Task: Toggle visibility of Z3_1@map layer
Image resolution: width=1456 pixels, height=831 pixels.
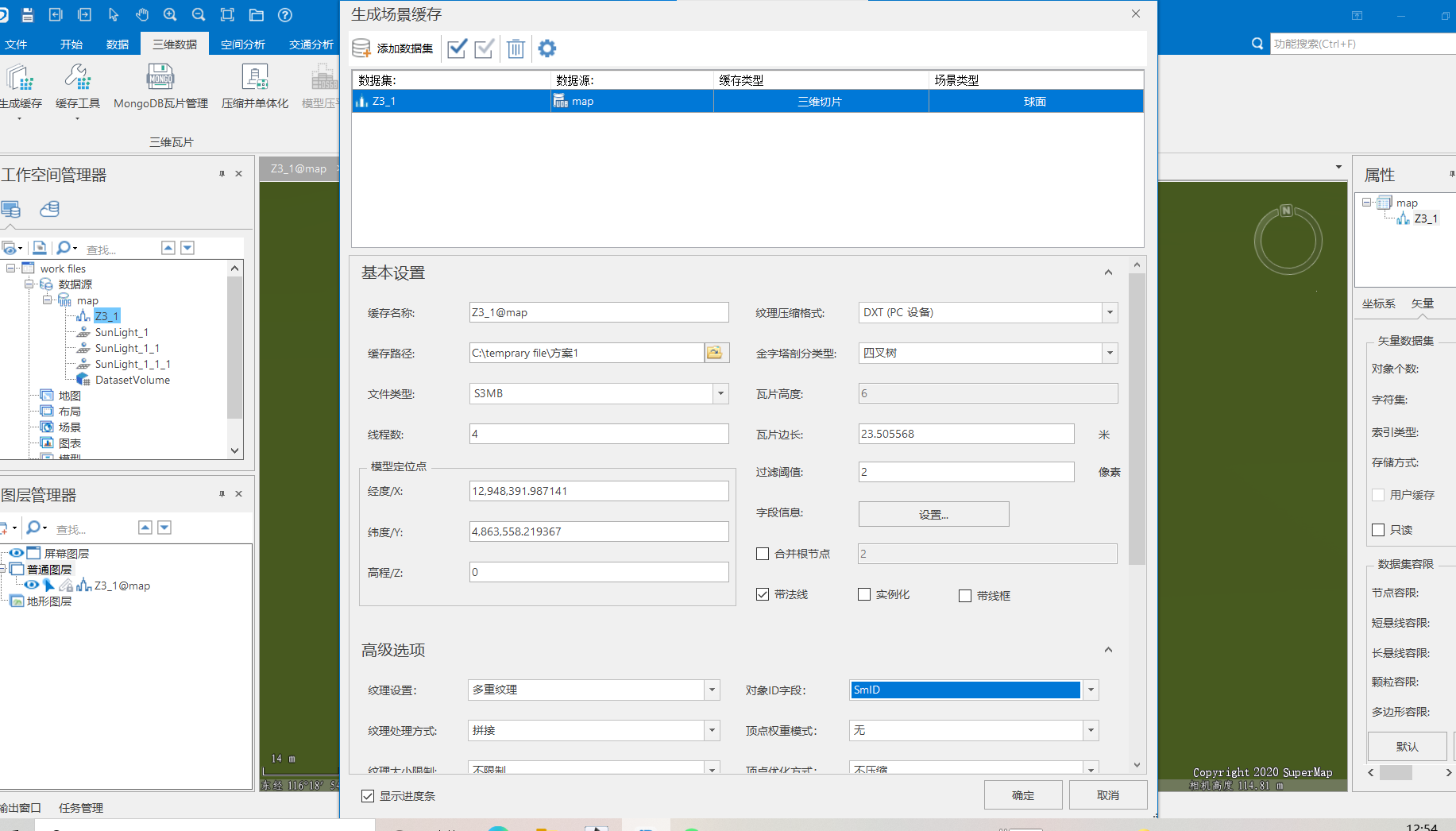Action: [31, 586]
